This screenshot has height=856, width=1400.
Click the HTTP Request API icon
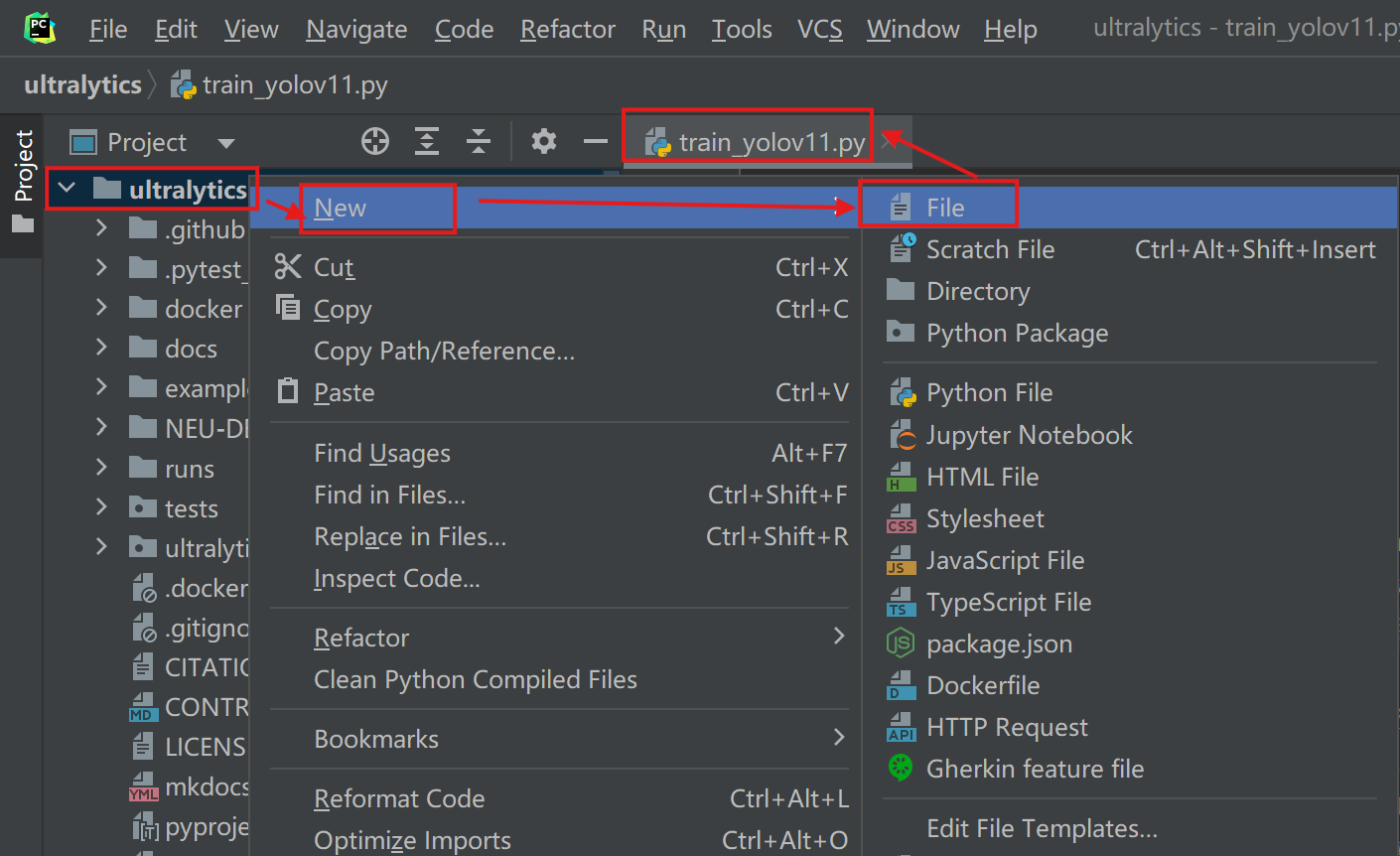click(x=902, y=727)
